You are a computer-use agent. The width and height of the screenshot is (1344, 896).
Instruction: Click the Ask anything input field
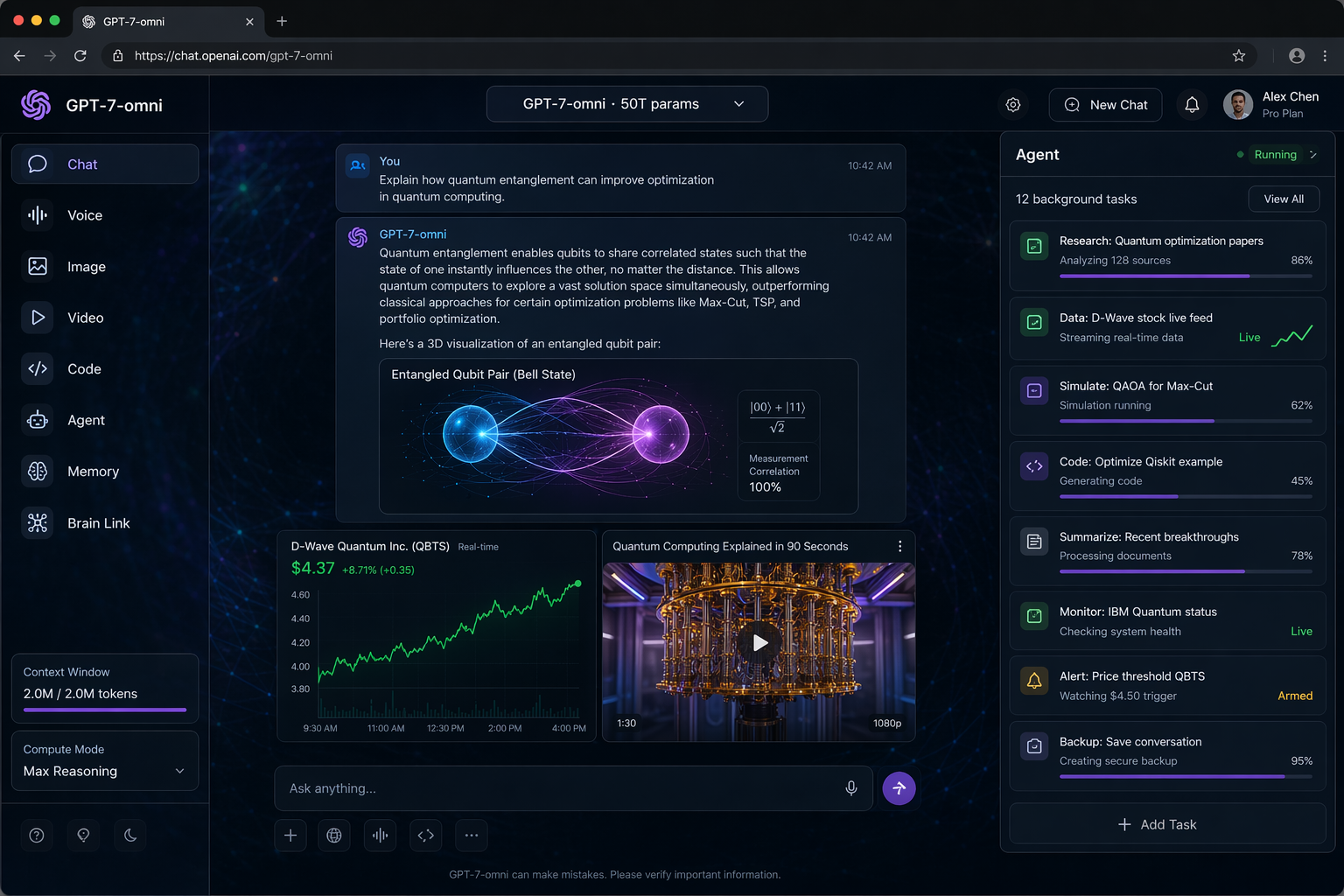coord(573,788)
